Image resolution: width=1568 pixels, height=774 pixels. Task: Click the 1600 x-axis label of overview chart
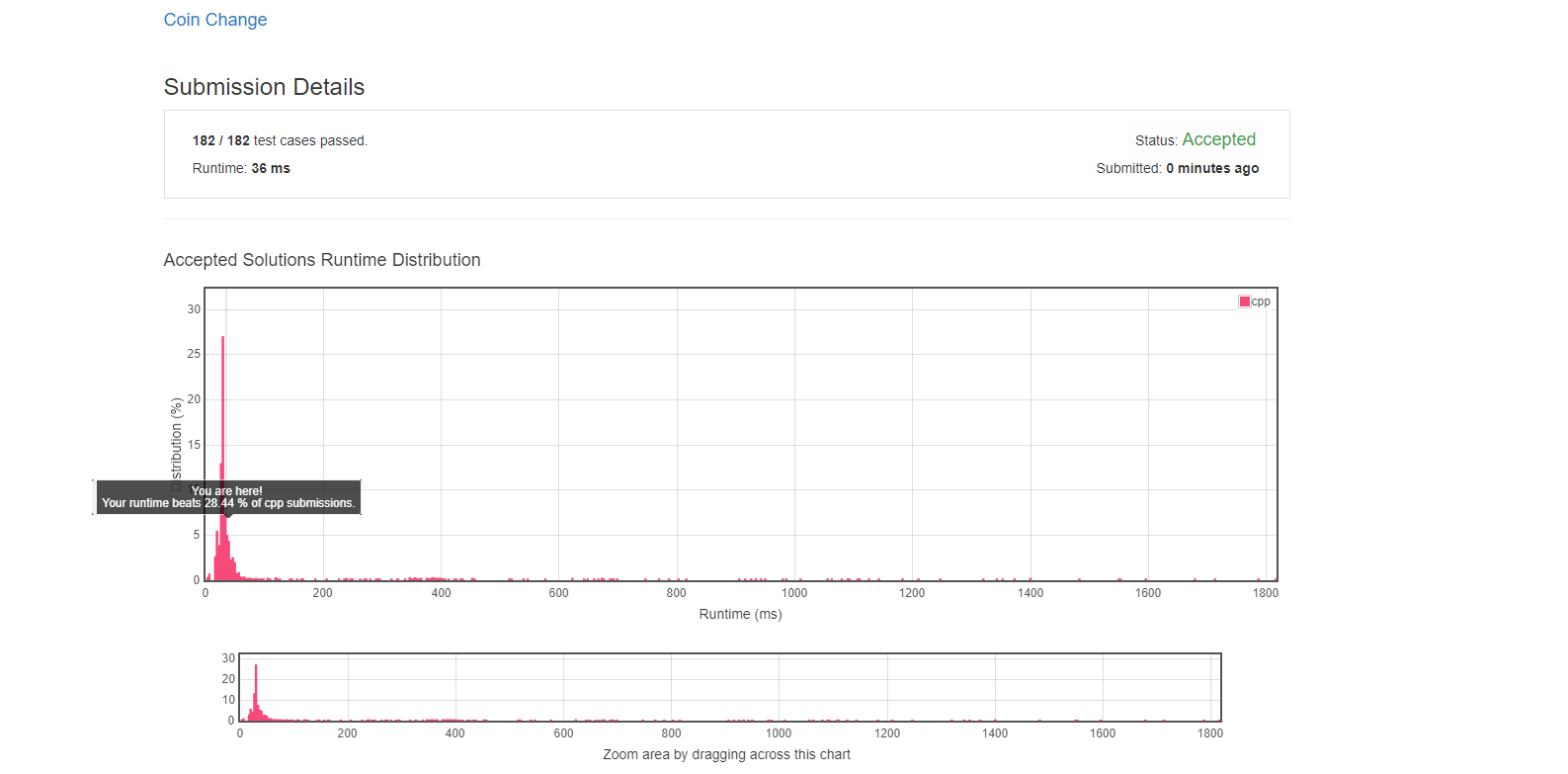pyautogui.click(x=1103, y=733)
